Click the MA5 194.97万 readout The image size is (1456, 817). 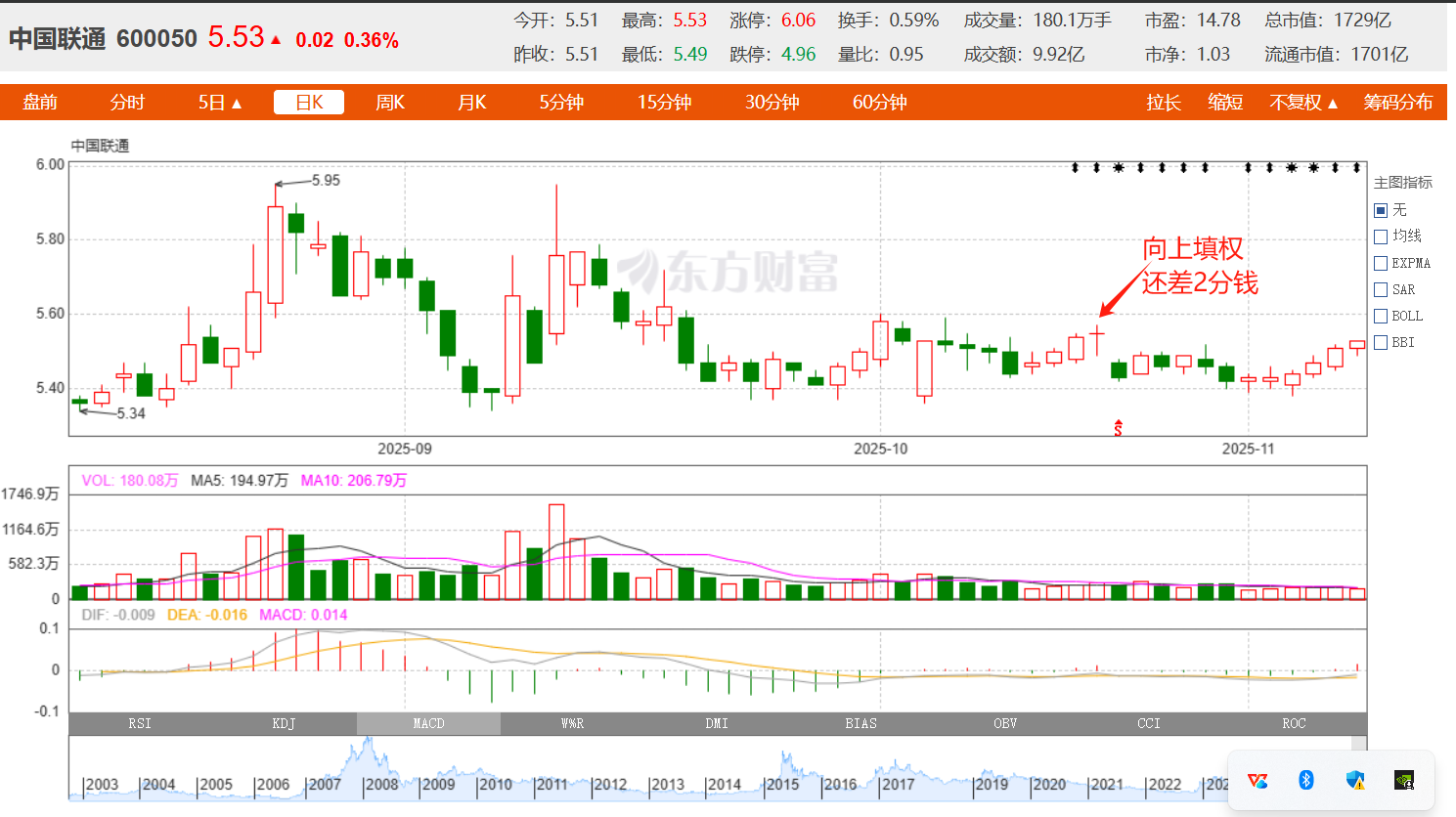[x=240, y=480]
